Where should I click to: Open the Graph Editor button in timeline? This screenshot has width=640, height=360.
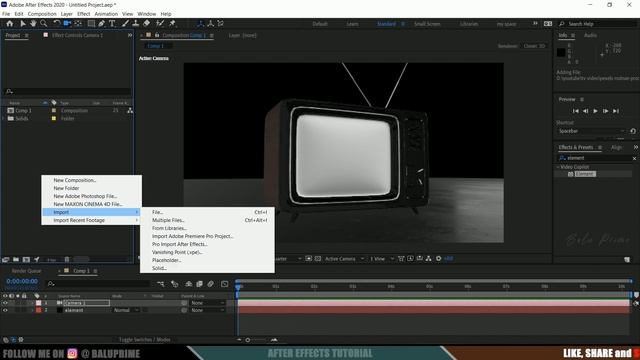pyautogui.click(x=224, y=284)
